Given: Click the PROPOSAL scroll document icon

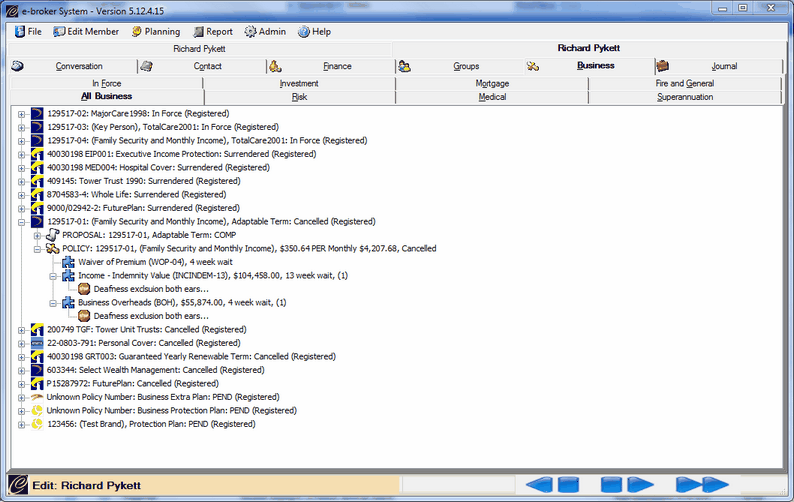Looking at the screenshot, I should click(x=52, y=235).
